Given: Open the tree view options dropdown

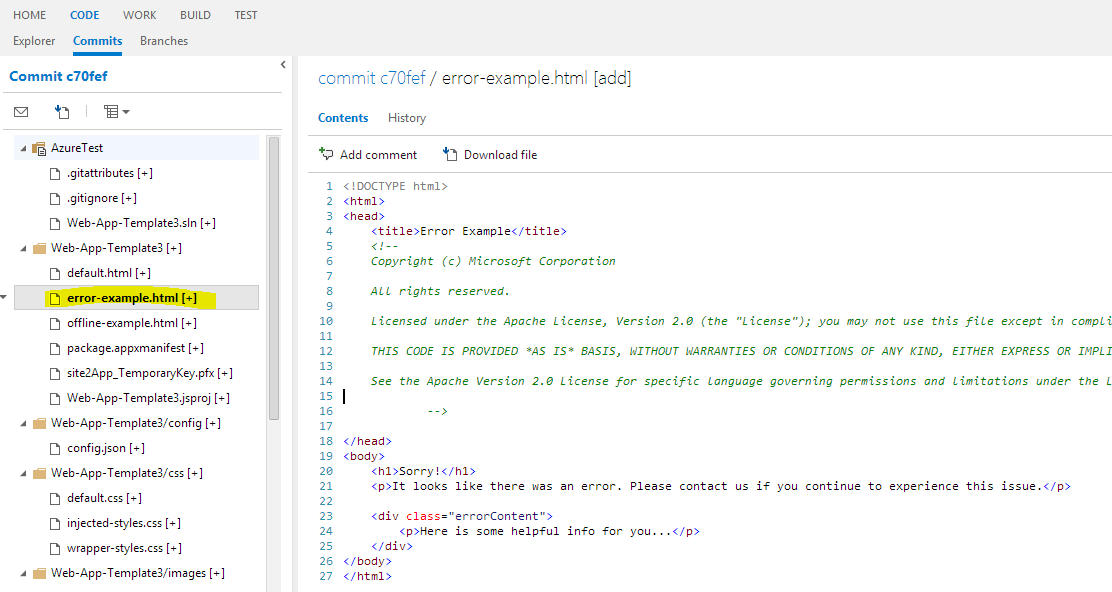Looking at the screenshot, I should tap(116, 112).
